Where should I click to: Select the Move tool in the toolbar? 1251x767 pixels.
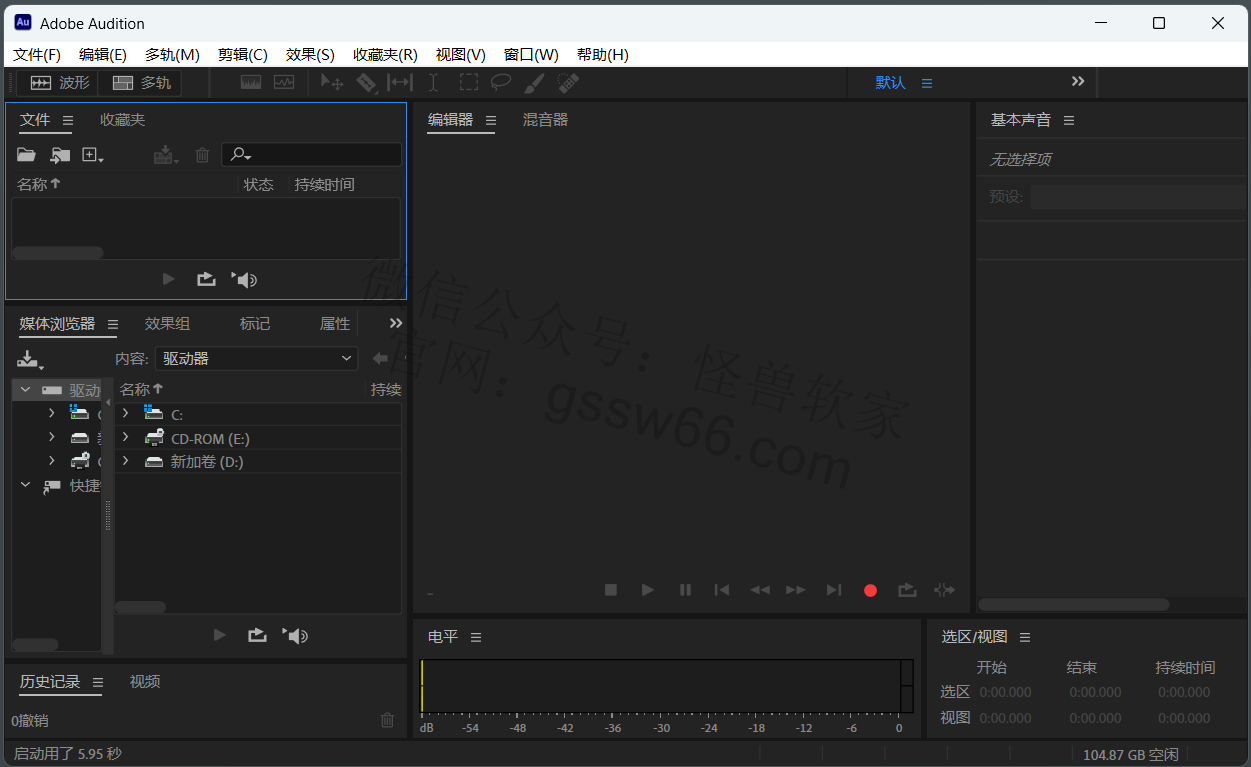(x=332, y=83)
